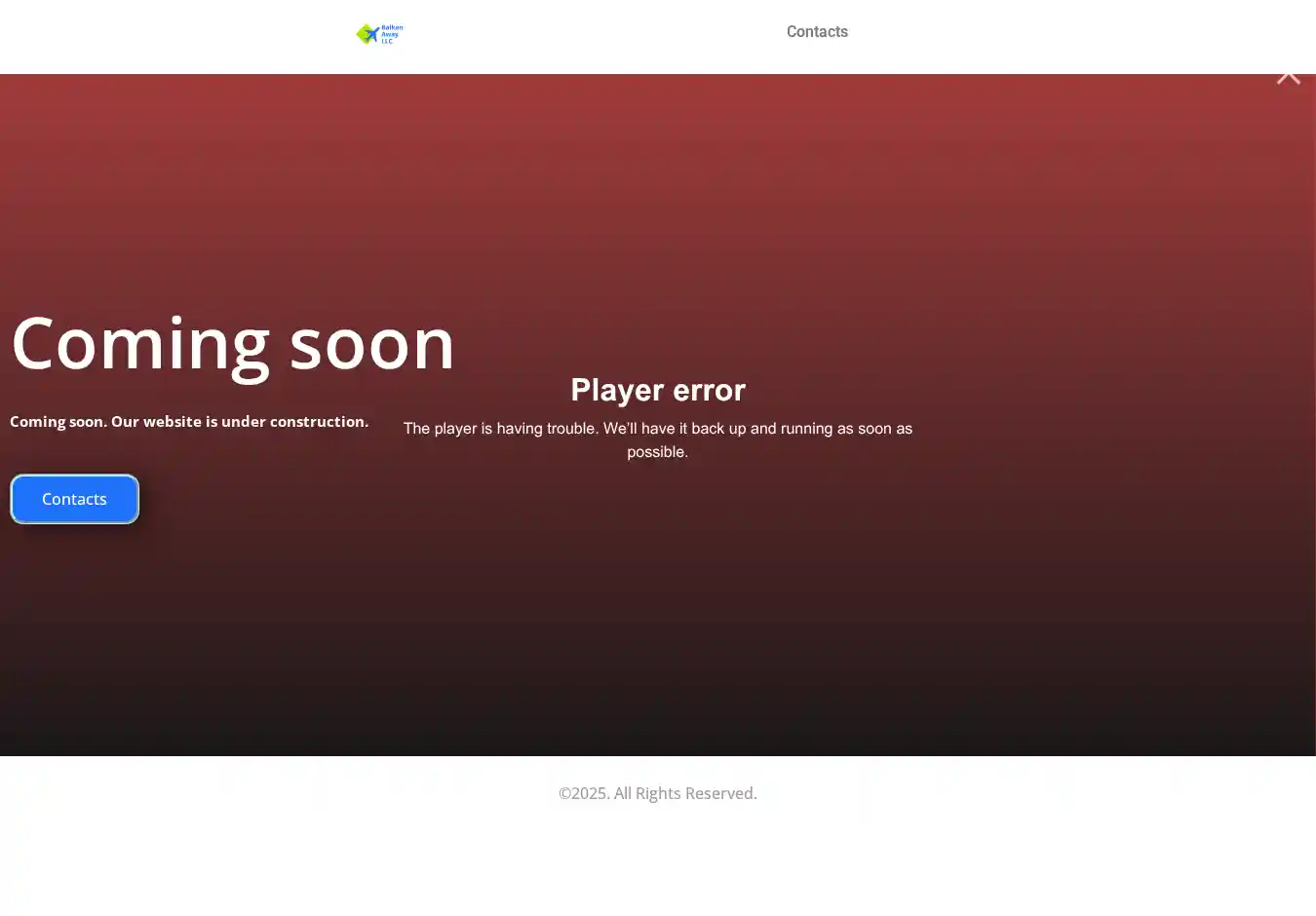1316x916 pixels.
Task: Click the "©2025. All Rights Reserved." footer text
Action: (658, 793)
